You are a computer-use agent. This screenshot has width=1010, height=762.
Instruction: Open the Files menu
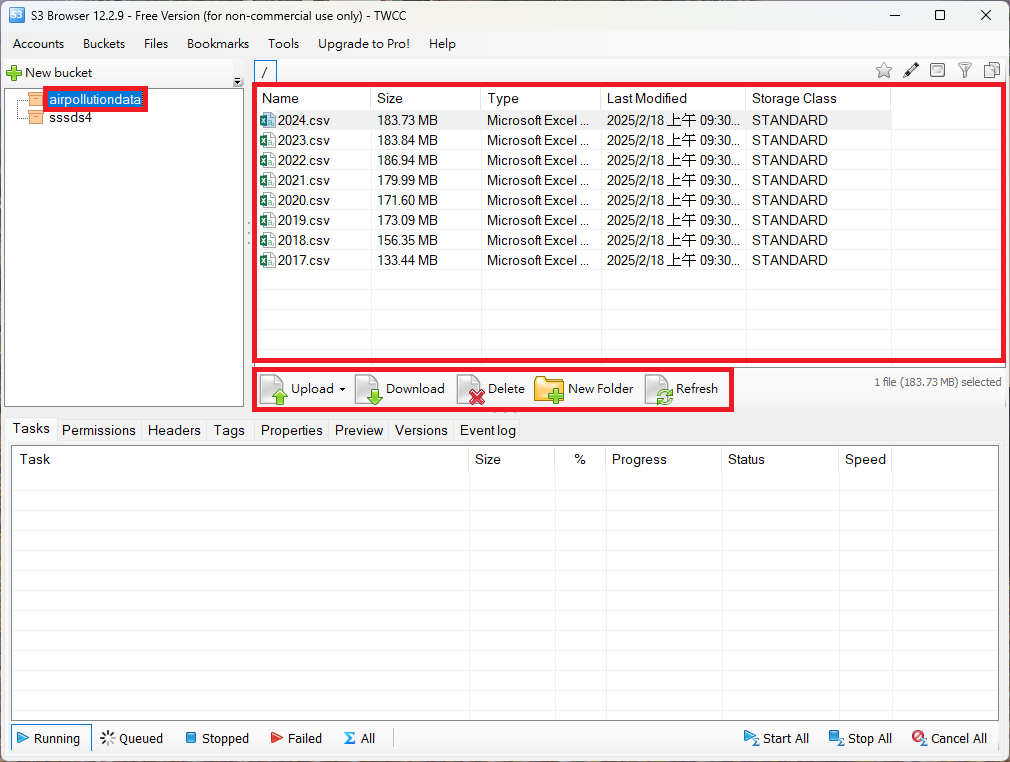pos(156,44)
